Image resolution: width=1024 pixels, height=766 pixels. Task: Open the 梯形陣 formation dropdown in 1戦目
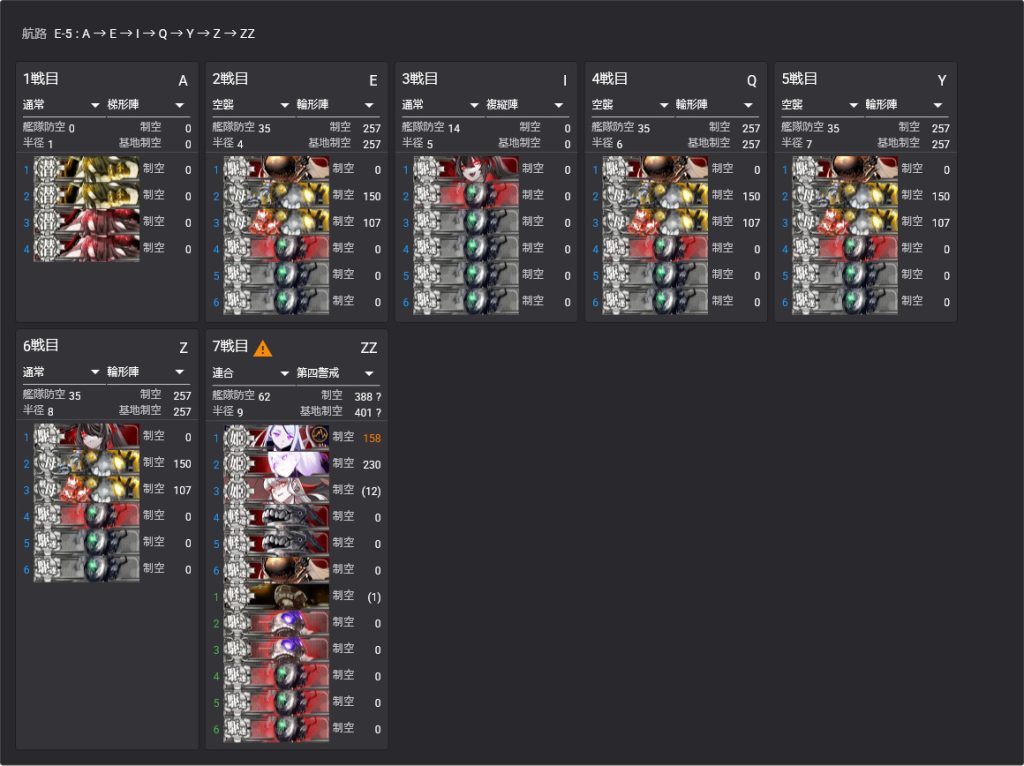[x=147, y=105]
